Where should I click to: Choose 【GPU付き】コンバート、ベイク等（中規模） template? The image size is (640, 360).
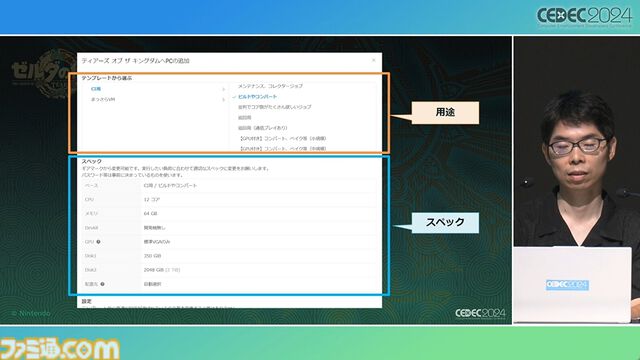click(x=282, y=149)
